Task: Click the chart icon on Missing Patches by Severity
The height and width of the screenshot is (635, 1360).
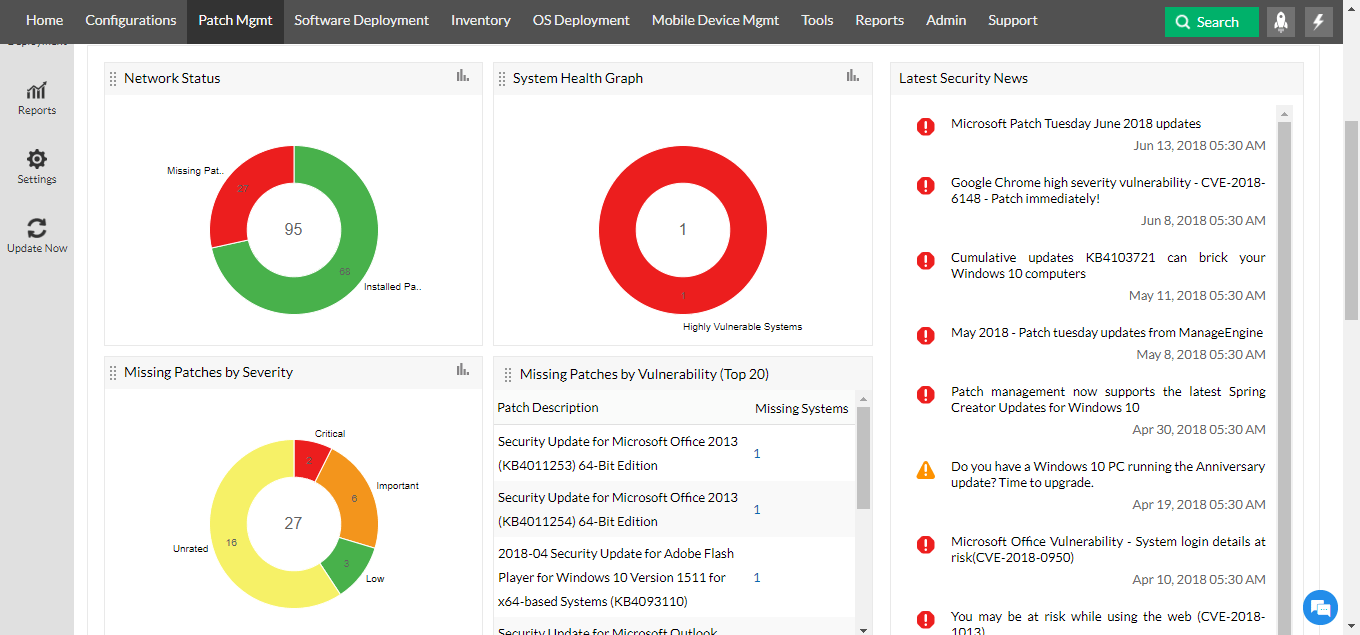Action: pos(462,370)
